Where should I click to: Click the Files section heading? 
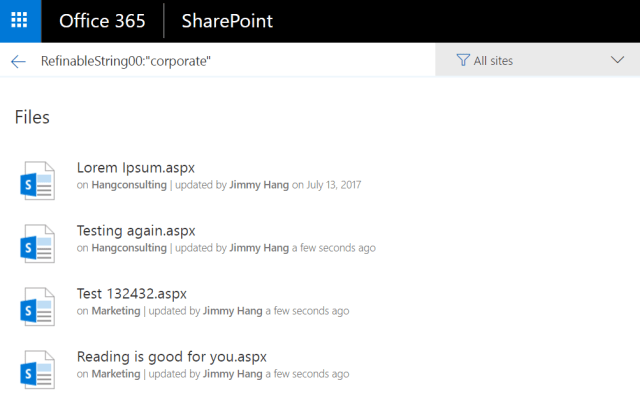click(32, 117)
